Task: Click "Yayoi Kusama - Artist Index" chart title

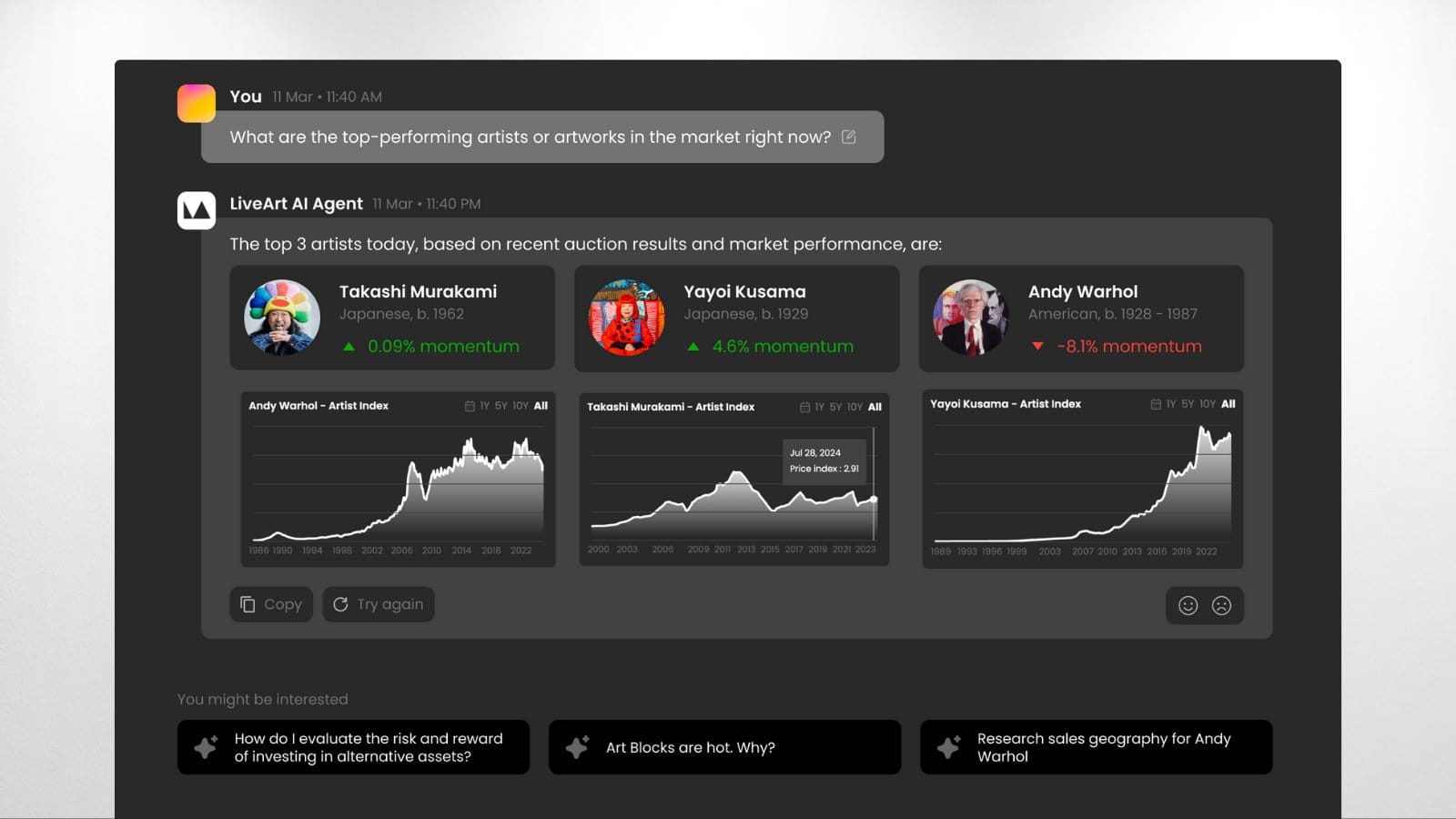Action: (x=1006, y=404)
